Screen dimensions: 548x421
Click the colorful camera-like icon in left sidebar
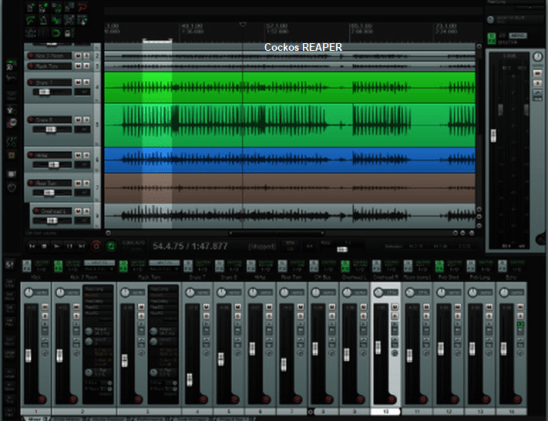(x=12, y=123)
